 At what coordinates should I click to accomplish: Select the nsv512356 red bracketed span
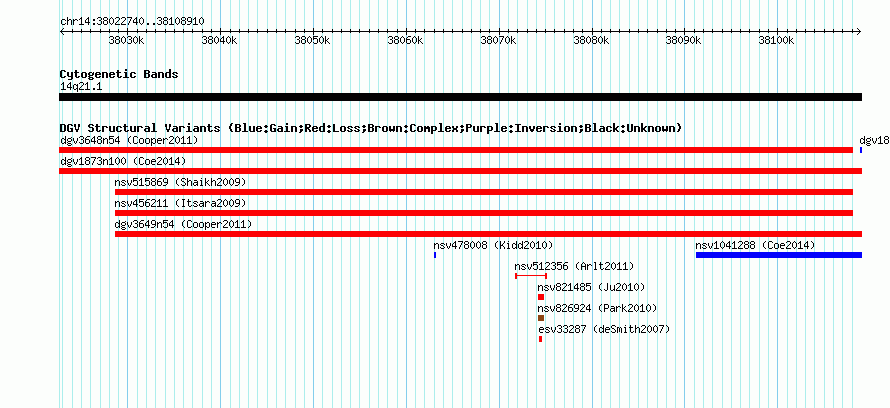pos(531,276)
